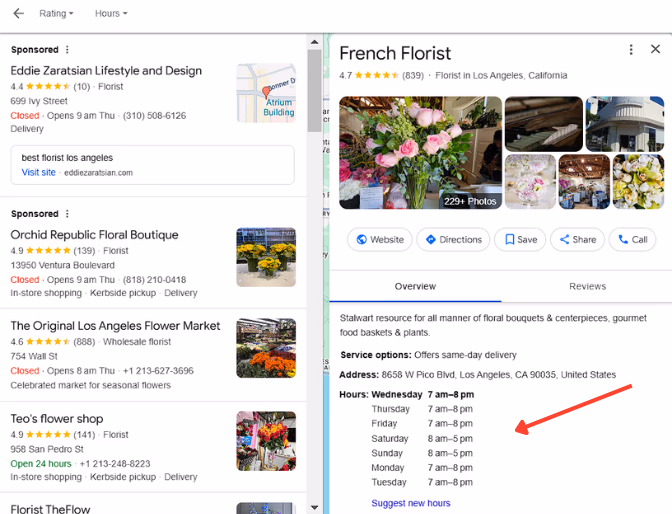Open Teo's flower shop listing
This screenshot has height=514, width=672.
[57, 419]
